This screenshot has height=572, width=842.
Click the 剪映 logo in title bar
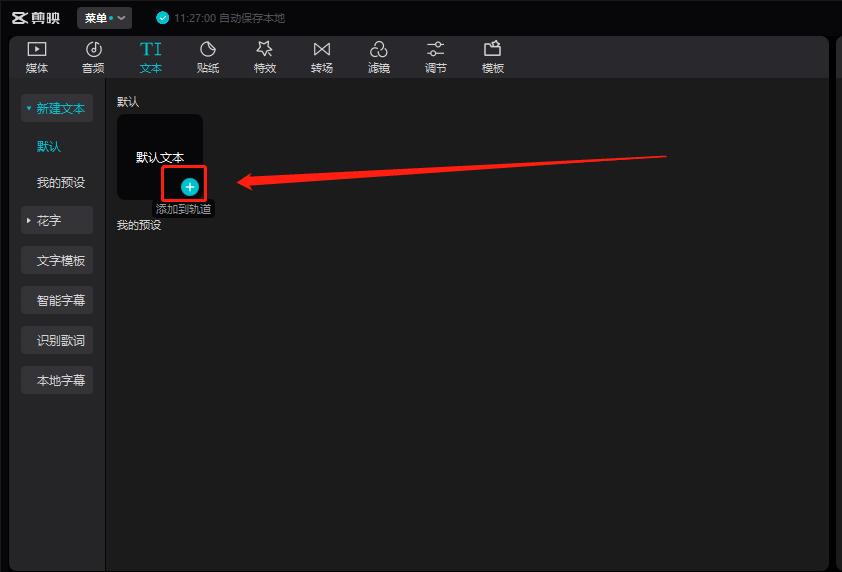pos(36,18)
